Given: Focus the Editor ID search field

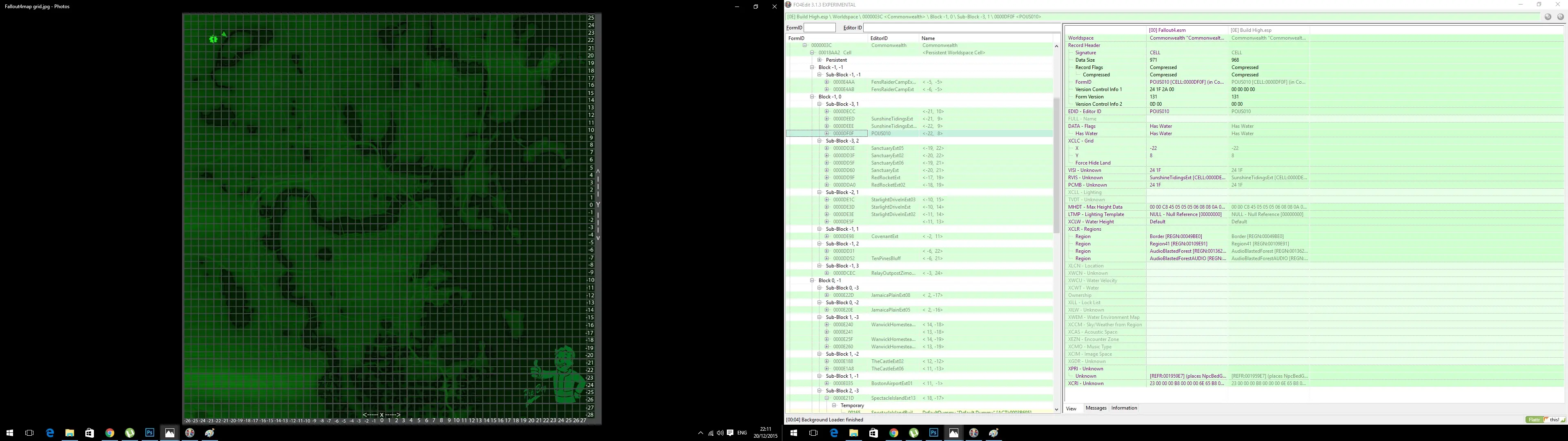Looking at the screenshot, I should [x=961, y=27].
